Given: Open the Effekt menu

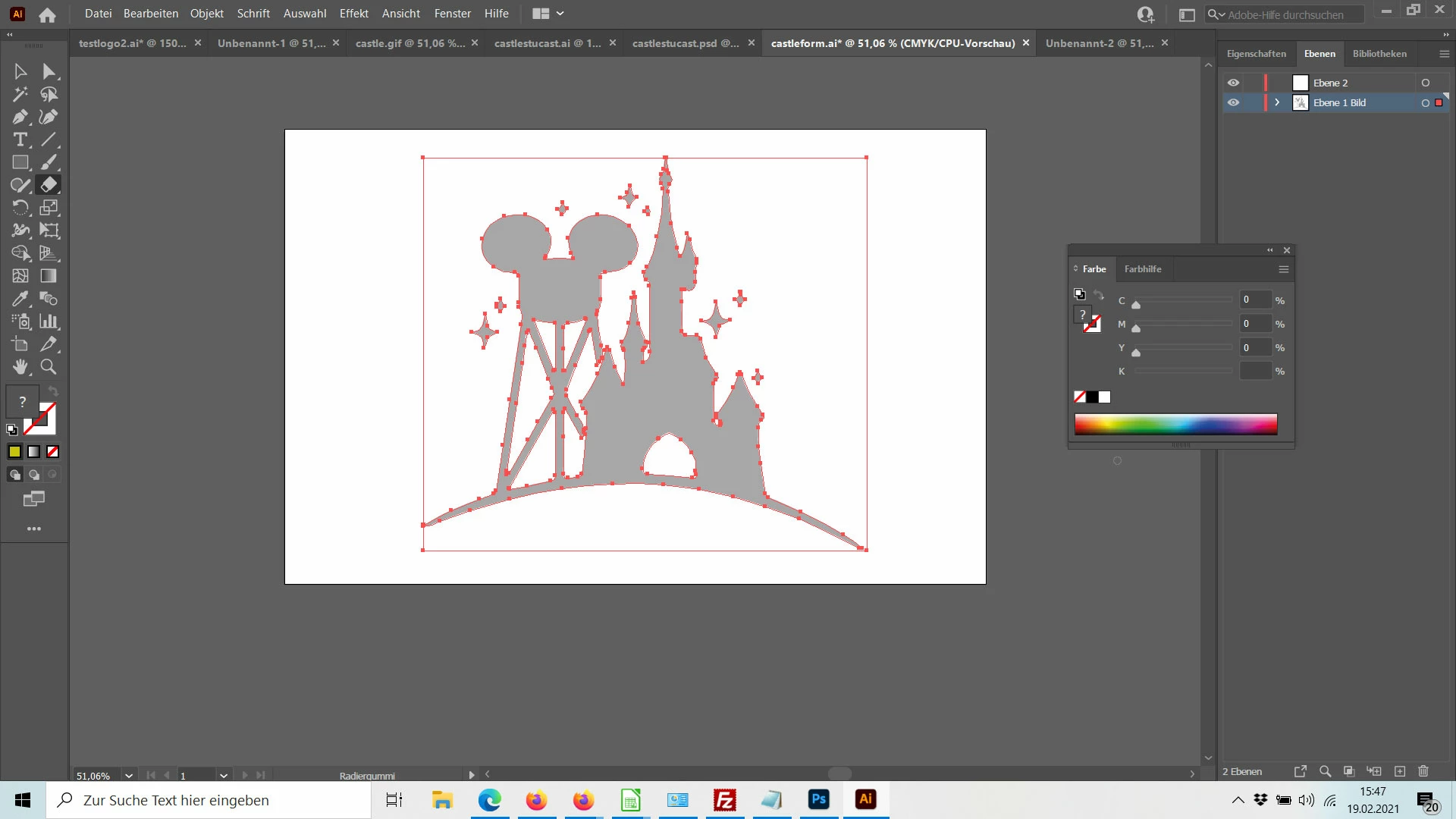Looking at the screenshot, I should point(353,14).
